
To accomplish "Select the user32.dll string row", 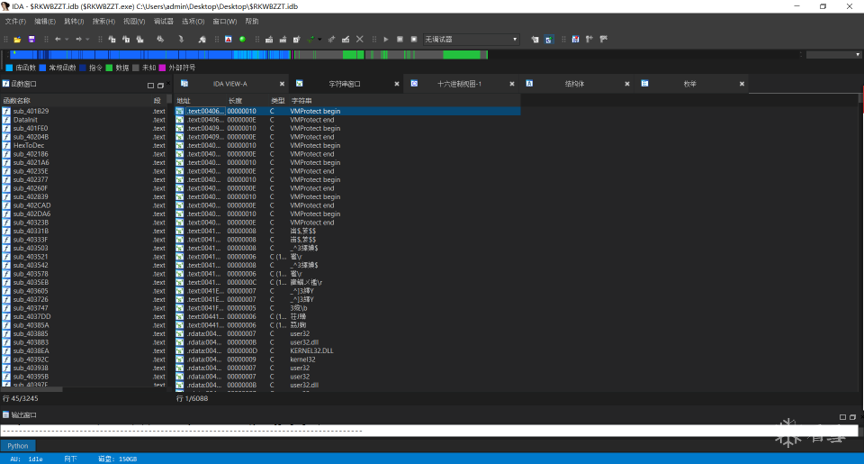I will point(304,342).
